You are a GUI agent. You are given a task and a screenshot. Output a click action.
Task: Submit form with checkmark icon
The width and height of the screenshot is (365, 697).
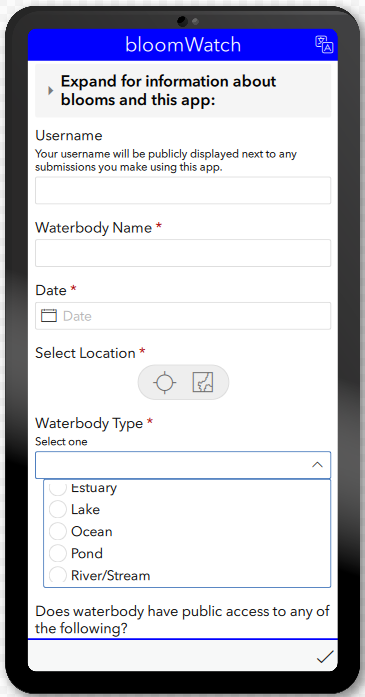click(325, 657)
